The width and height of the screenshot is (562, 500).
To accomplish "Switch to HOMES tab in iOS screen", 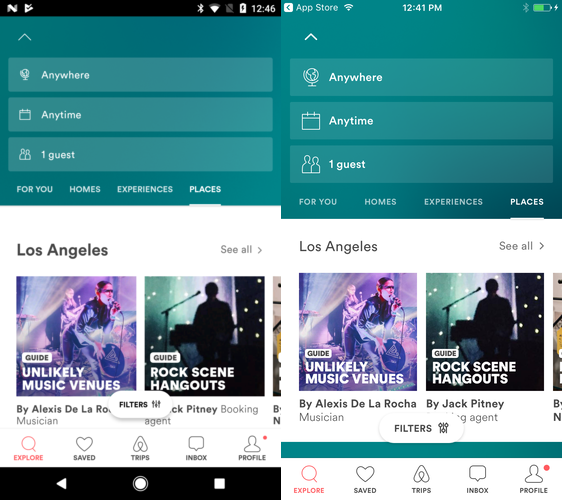I will click(x=380, y=202).
